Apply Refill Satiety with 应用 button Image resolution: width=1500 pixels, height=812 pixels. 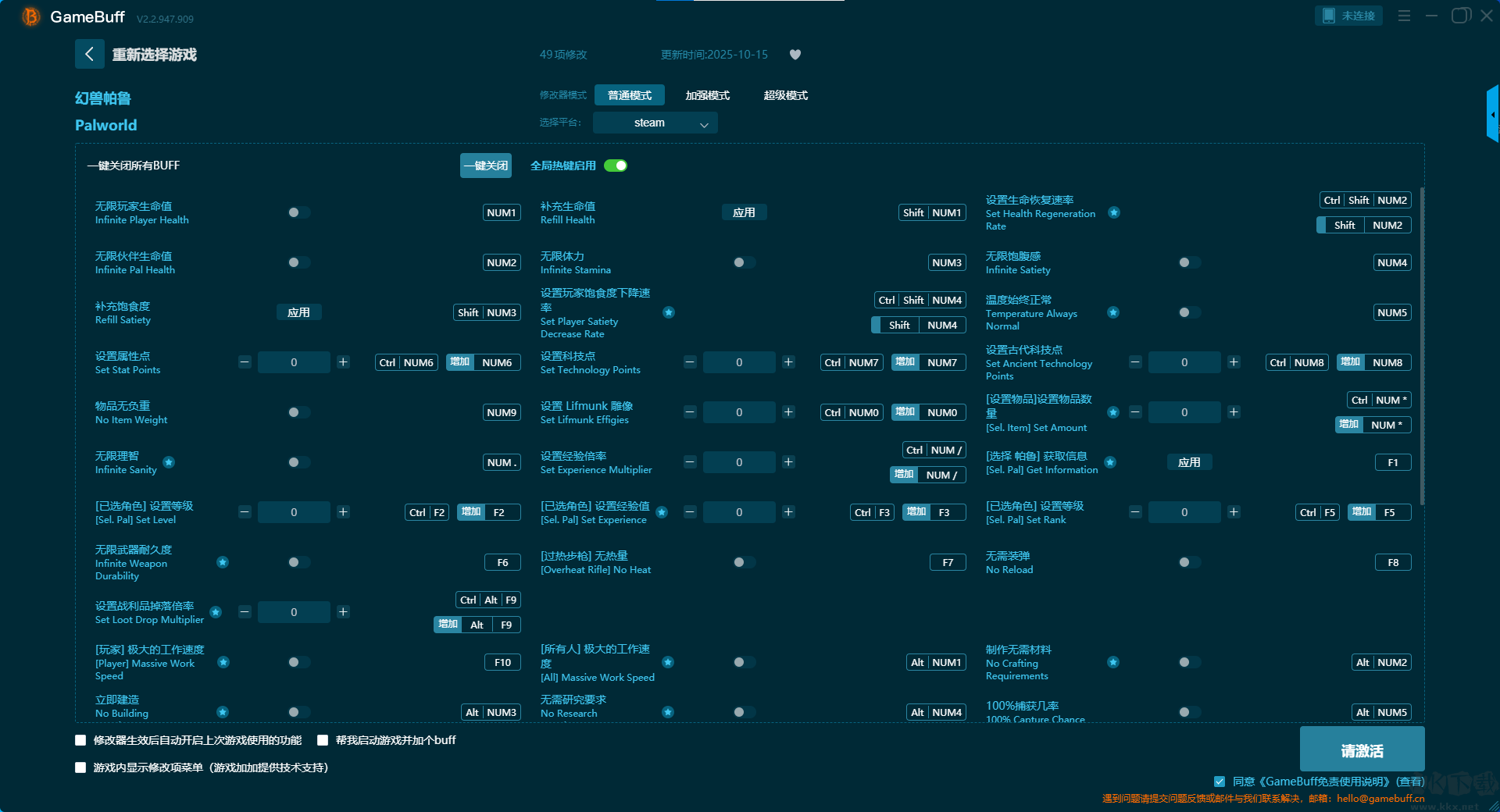click(298, 312)
